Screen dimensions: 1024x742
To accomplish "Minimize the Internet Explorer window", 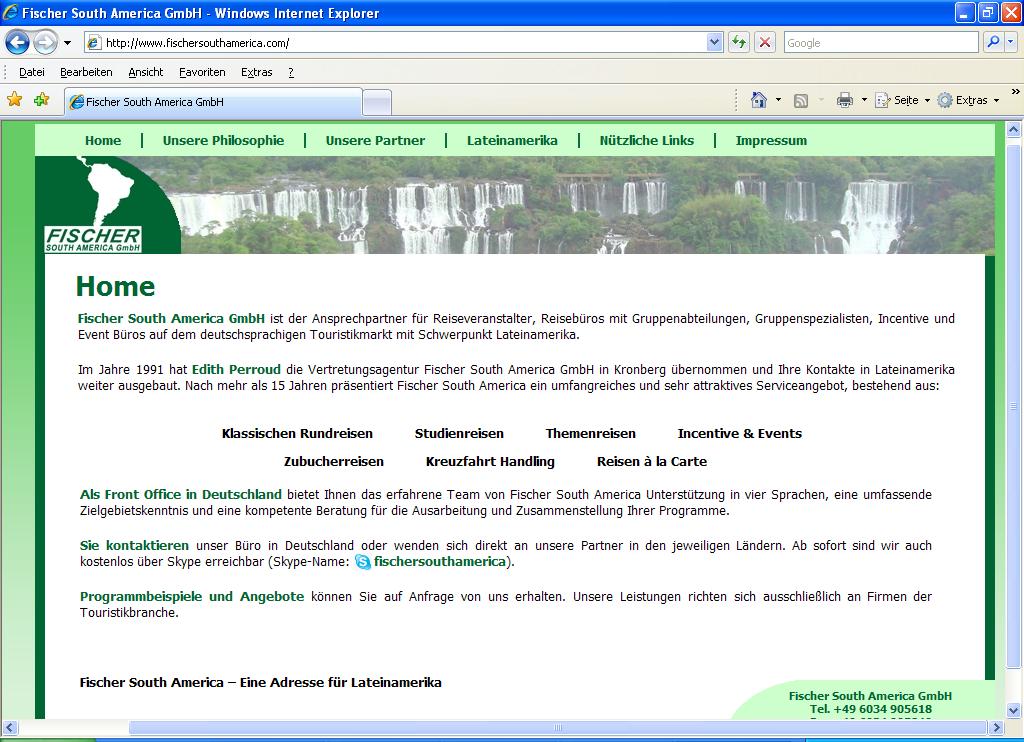I will pos(965,12).
